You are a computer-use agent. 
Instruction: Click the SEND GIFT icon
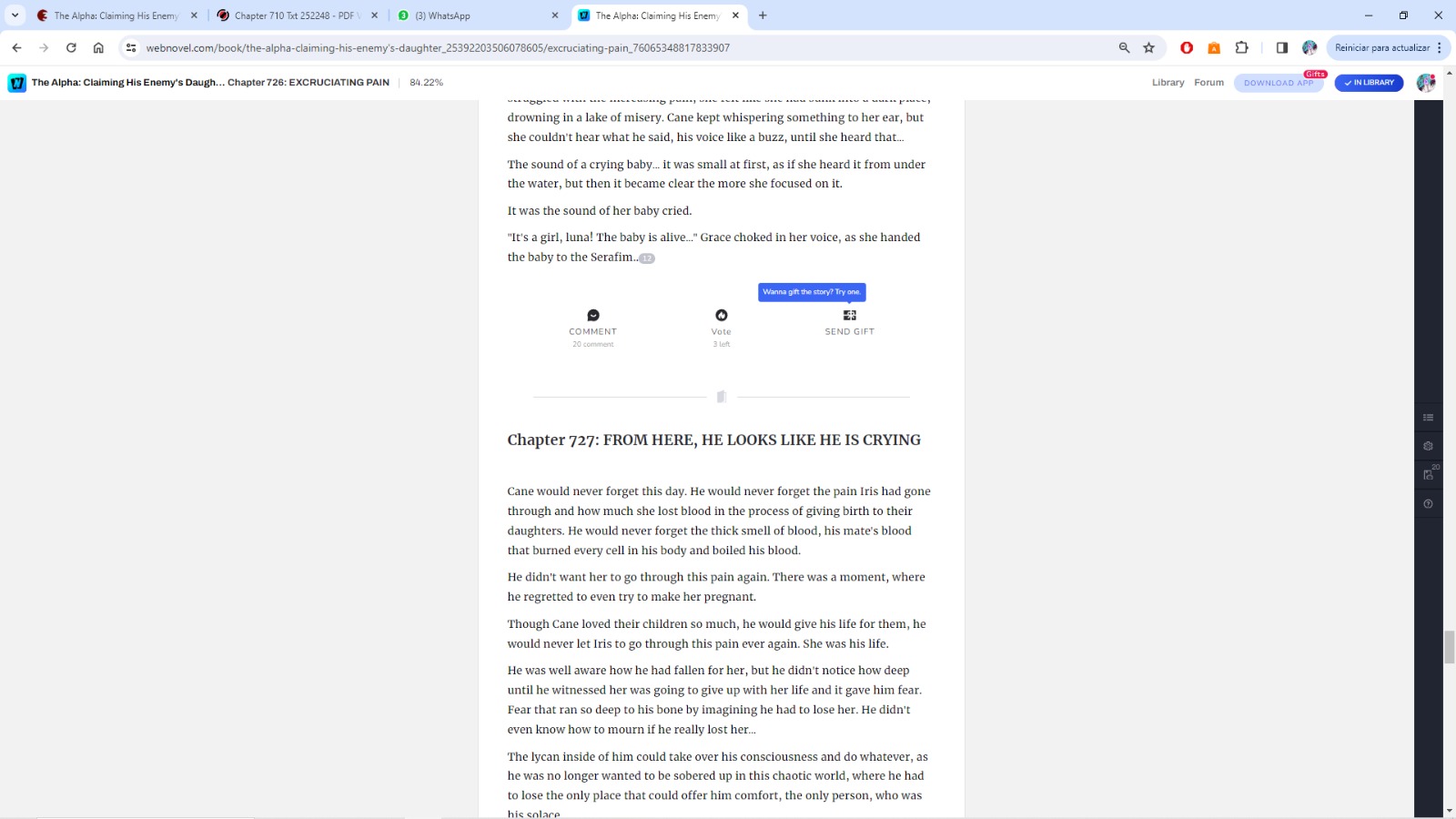(849, 316)
